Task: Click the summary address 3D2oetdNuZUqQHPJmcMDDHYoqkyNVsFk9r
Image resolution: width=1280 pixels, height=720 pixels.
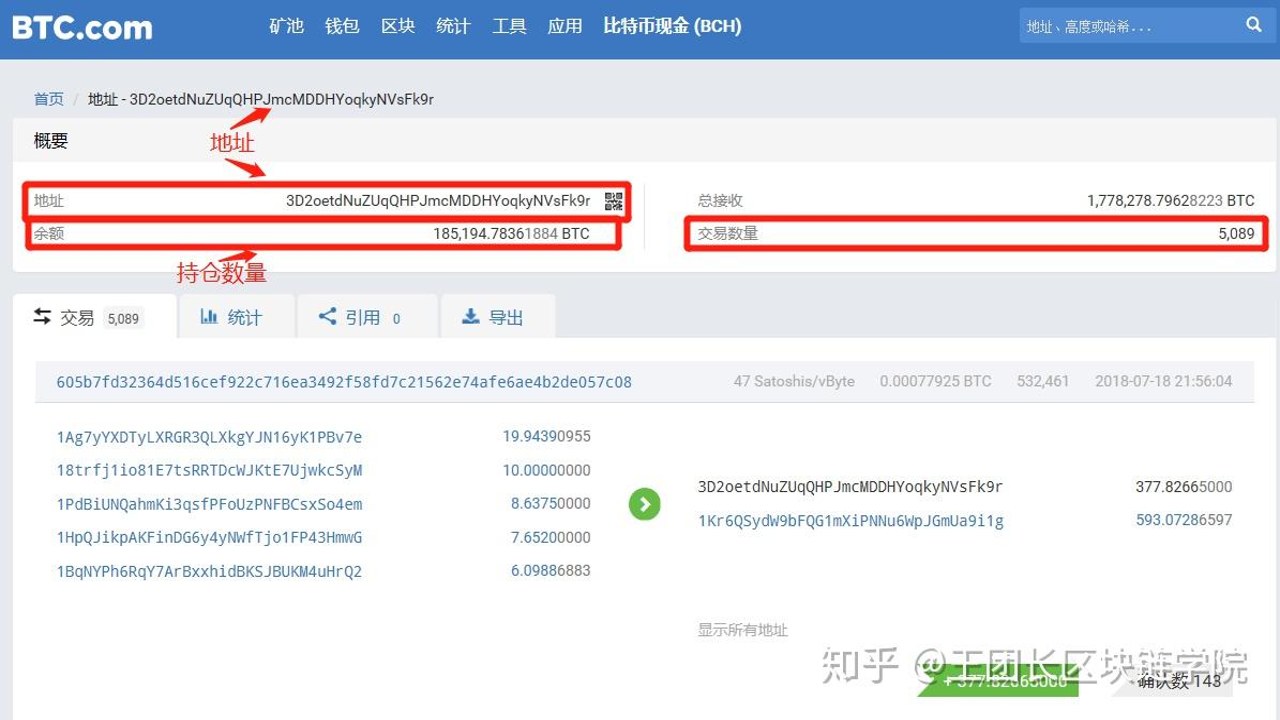Action: coord(438,201)
